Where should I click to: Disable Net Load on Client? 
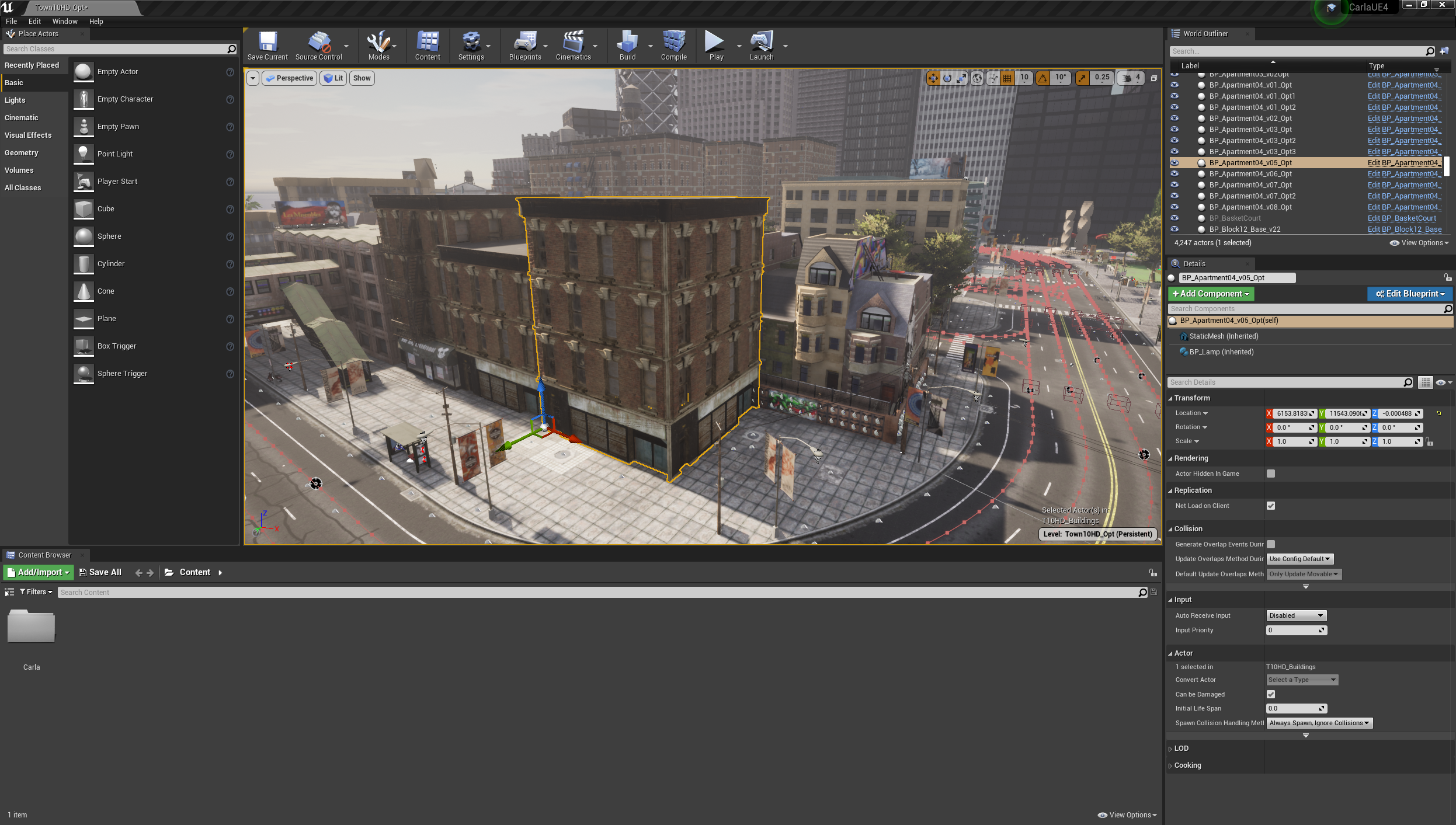click(1271, 506)
